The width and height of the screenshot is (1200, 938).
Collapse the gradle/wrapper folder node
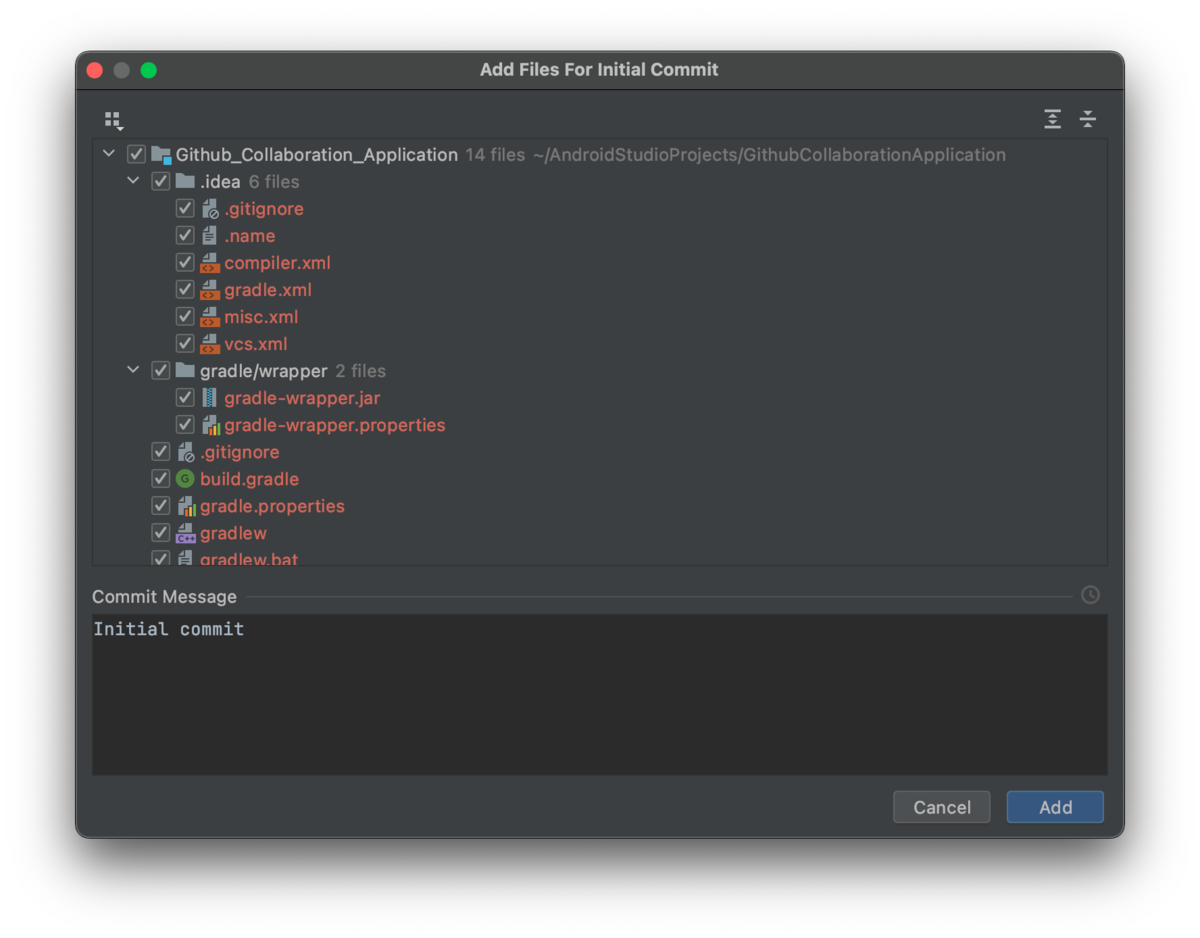point(133,370)
